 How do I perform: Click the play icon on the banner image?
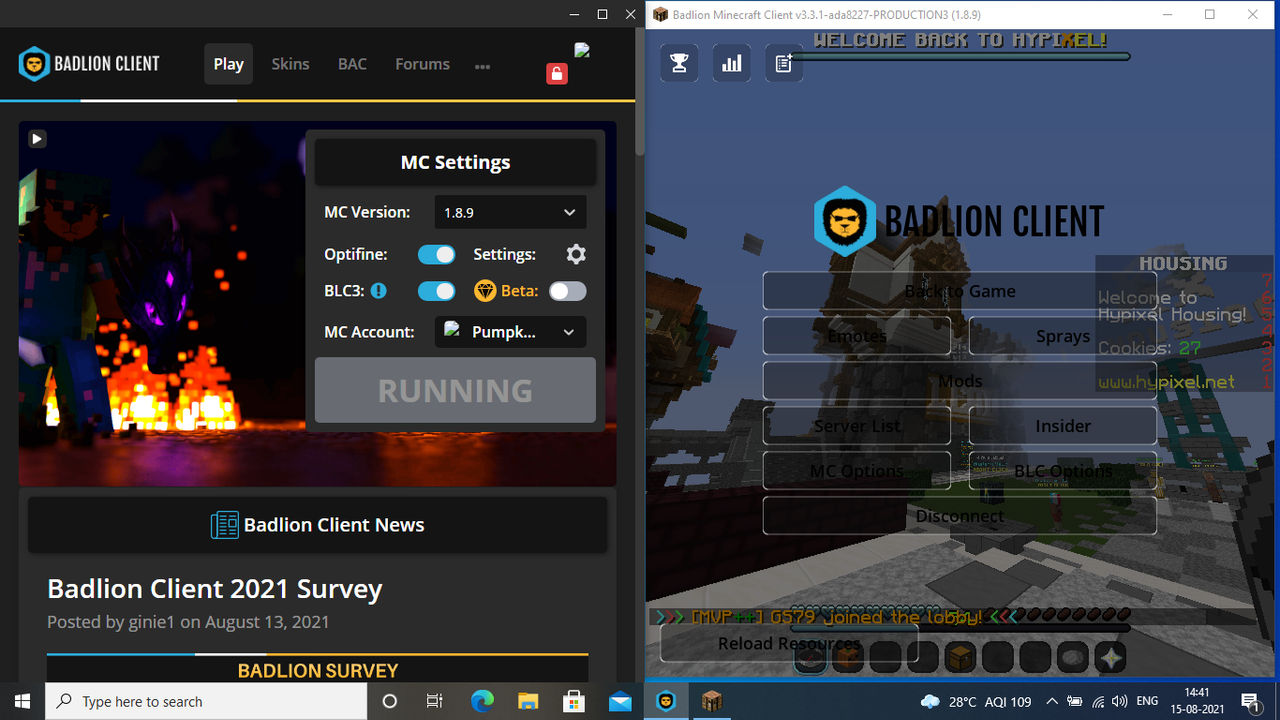coord(37,139)
